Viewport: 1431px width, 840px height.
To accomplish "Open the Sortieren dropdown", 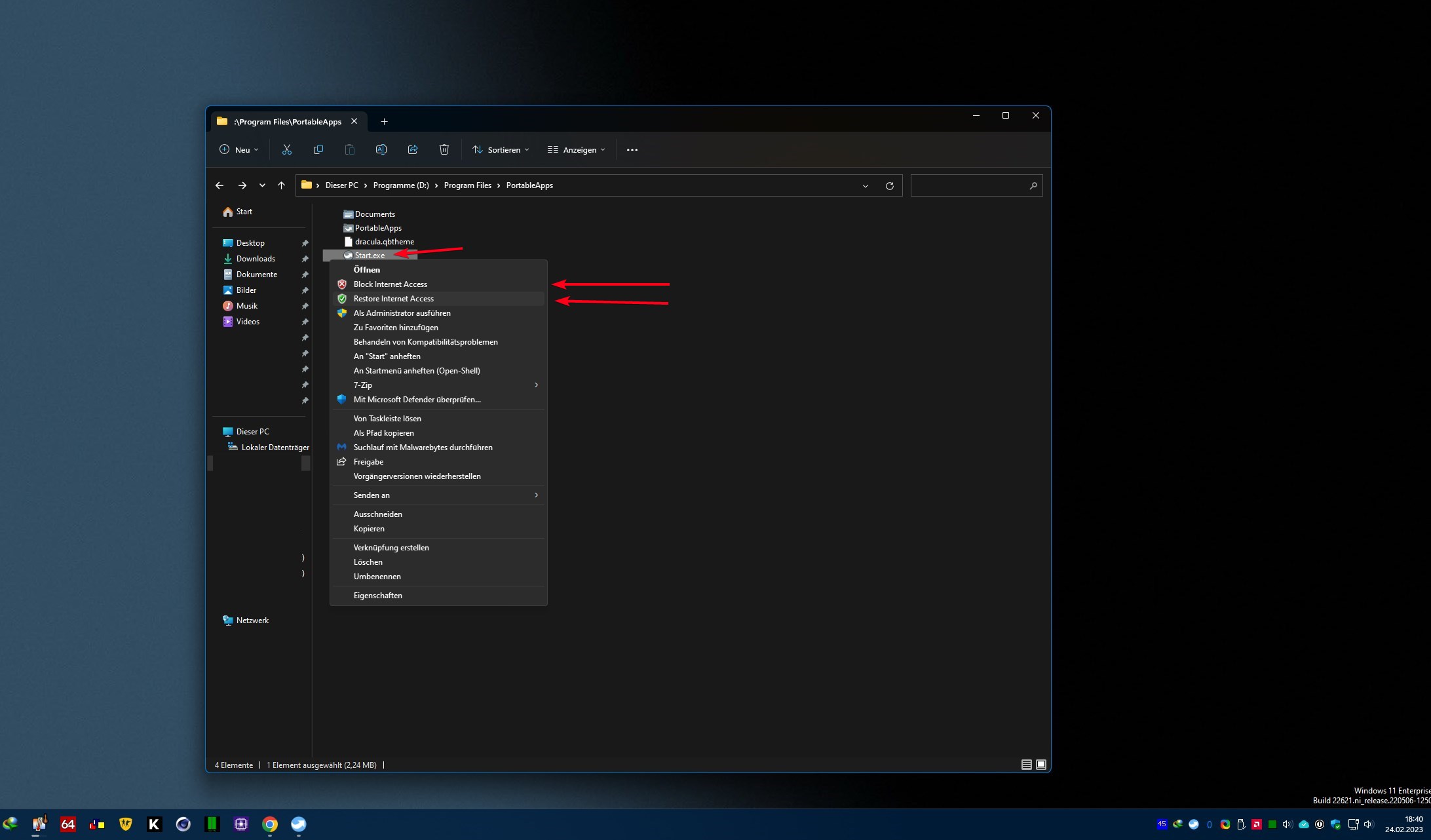I will tap(501, 150).
